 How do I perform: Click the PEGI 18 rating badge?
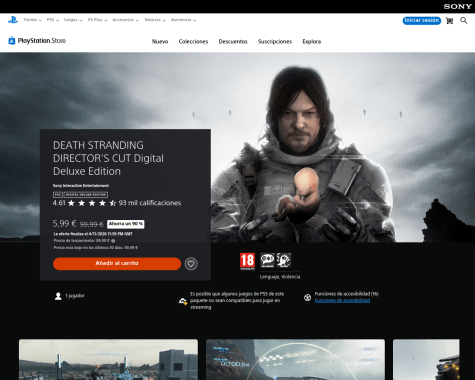(247, 261)
